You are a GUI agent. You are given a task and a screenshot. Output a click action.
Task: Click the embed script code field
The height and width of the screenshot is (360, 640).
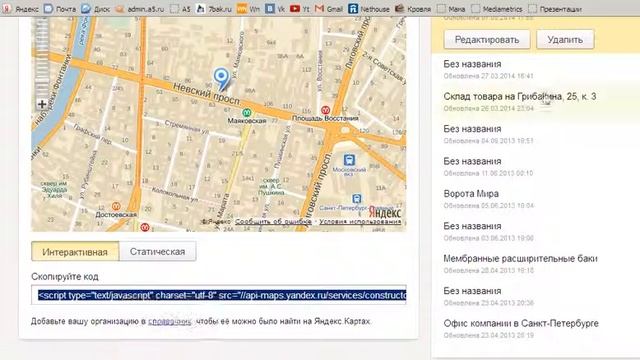coord(219,295)
